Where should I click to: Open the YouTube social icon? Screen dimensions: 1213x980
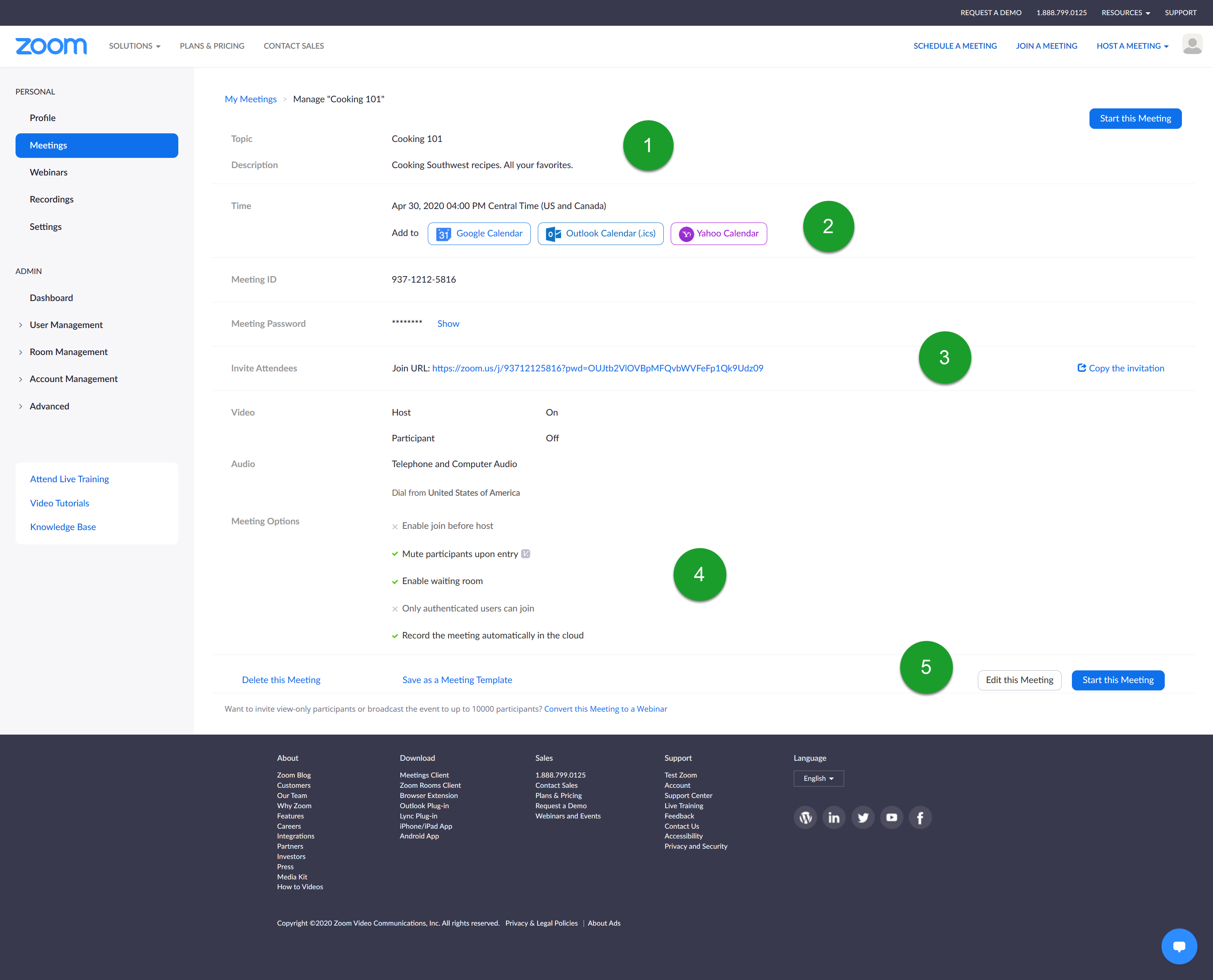(x=891, y=818)
